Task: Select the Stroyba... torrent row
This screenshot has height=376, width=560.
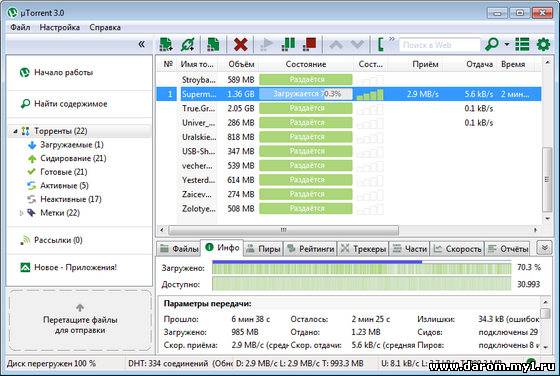Action: tap(348, 80)
